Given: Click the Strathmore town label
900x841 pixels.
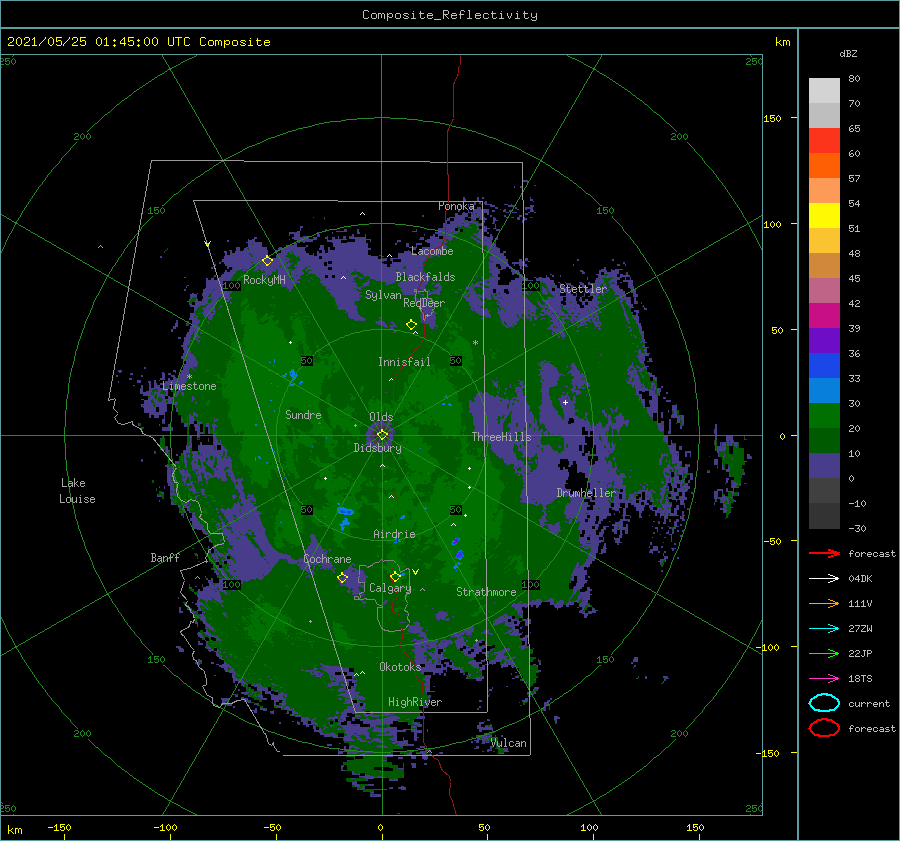Looking at the screenshot, I should [486, 592].
